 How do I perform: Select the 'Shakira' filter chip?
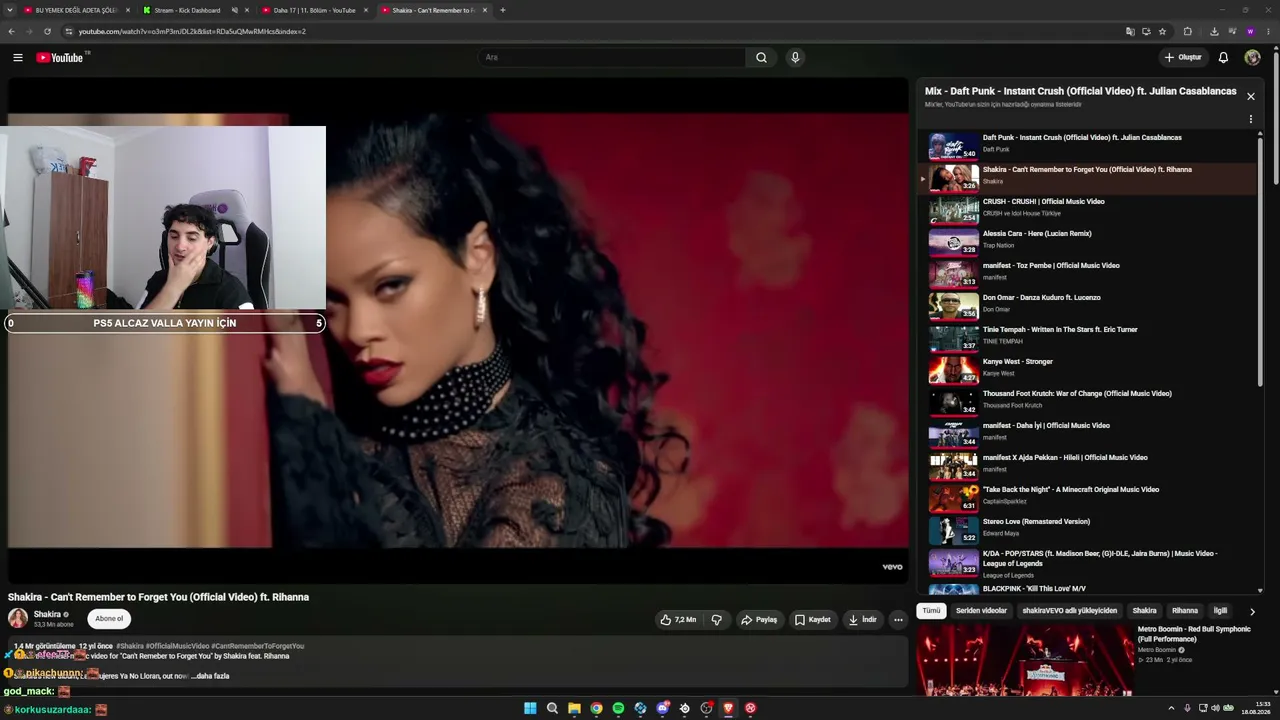1144,611
